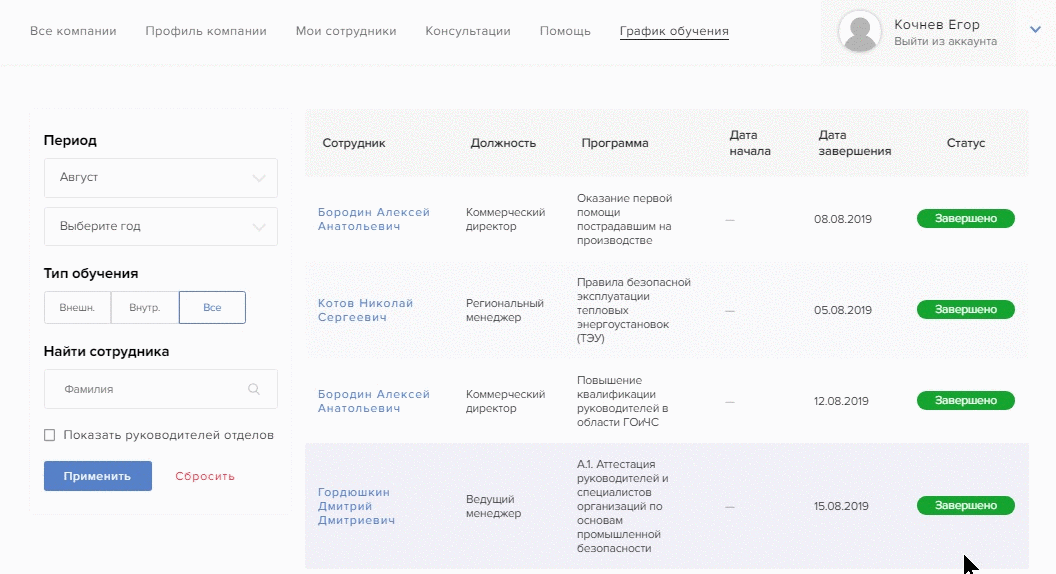Open Профиль компании page
This screenshot has height=574, width=1056.
pyautogui.click(x=206, y=31)
